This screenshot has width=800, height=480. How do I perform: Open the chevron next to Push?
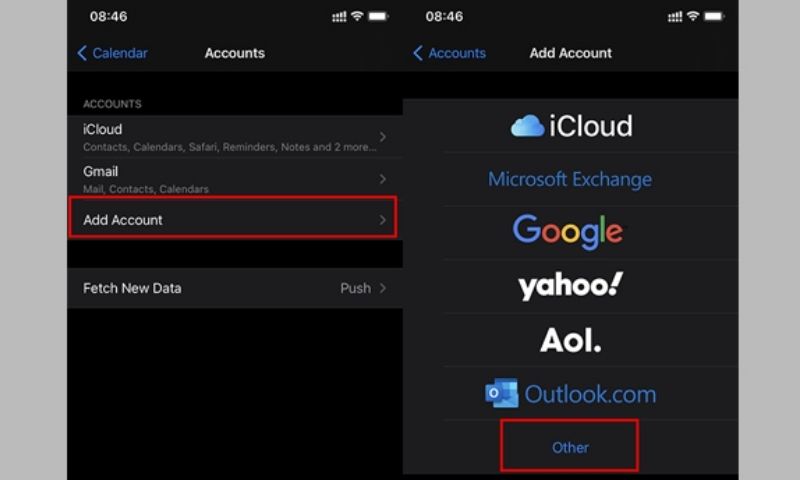click(383, 288)
